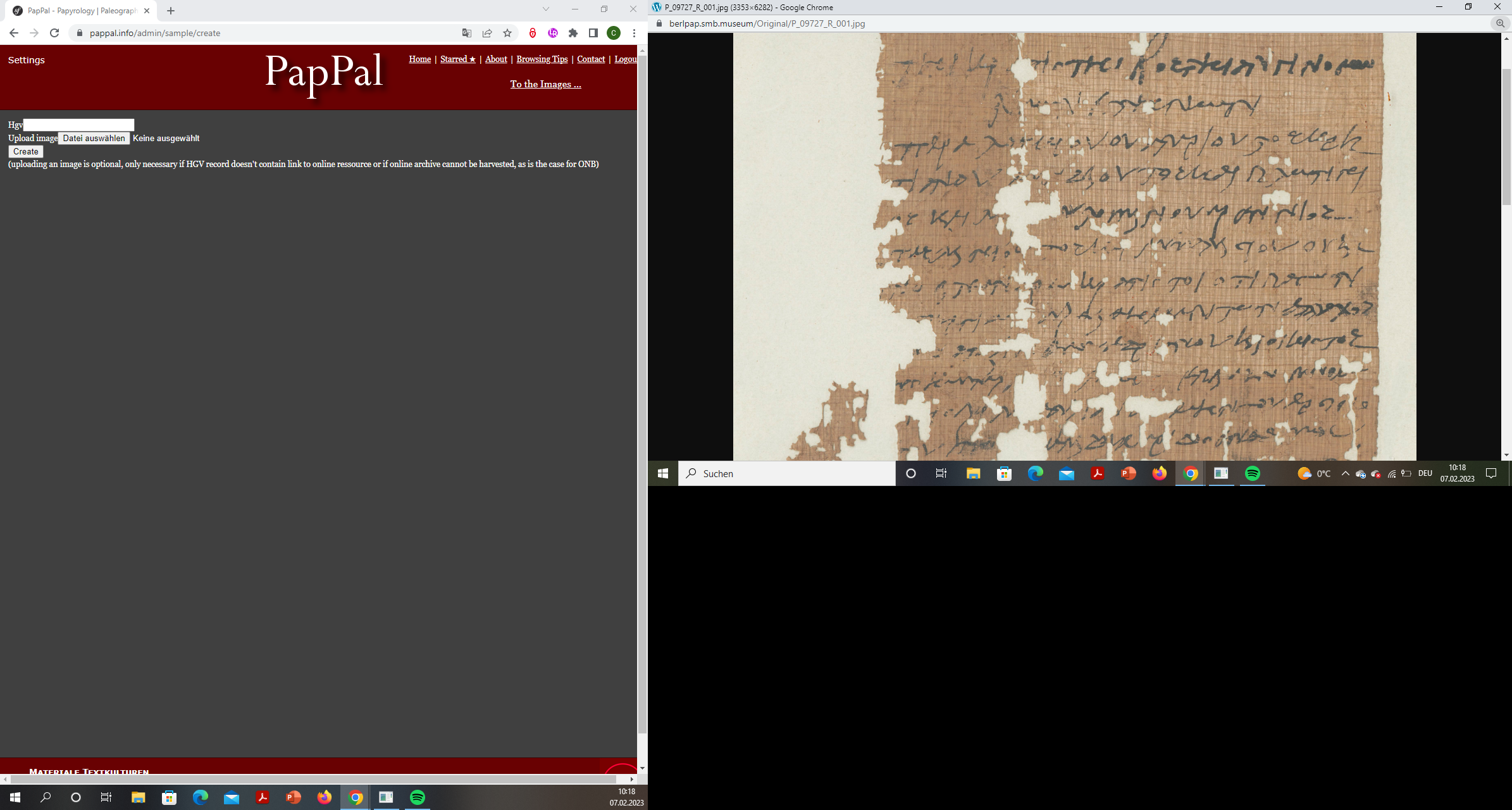
Task: Click the forward arrow in PapPal browser
Action: point(34,33)
